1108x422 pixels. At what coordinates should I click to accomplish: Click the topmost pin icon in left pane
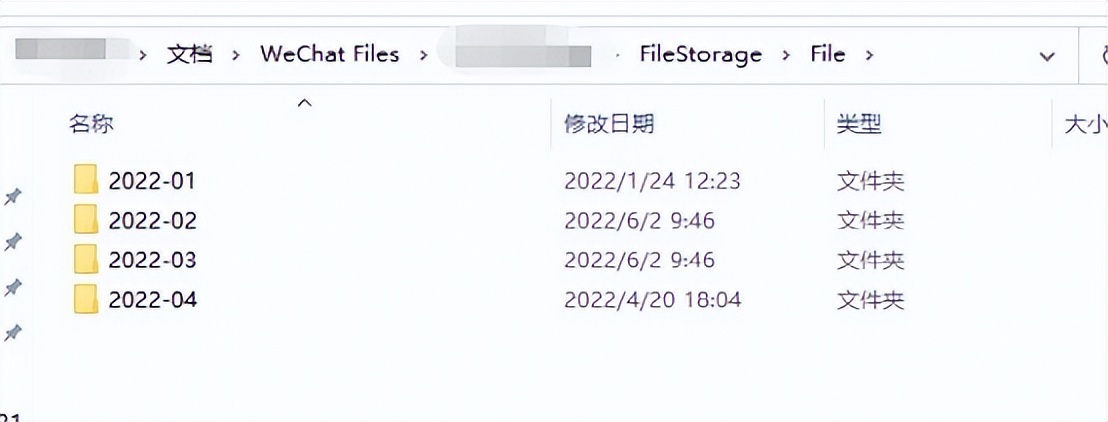tap(13, 196)
